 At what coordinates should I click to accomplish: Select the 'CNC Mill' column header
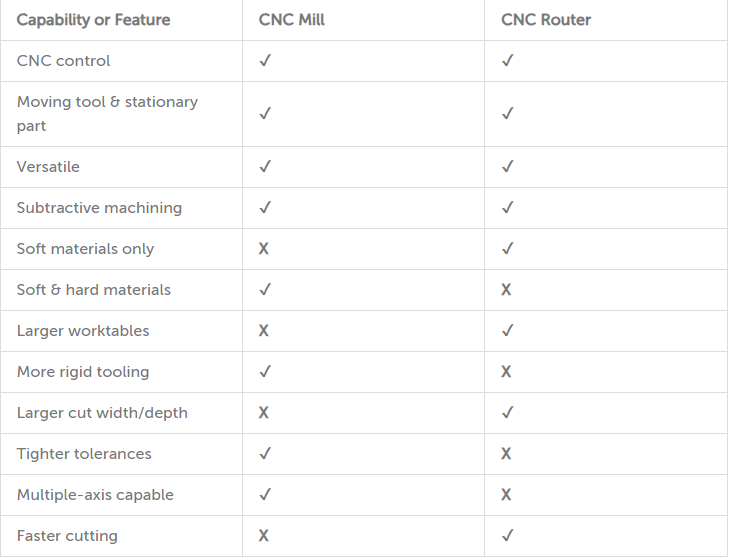[x=292, y=20]
